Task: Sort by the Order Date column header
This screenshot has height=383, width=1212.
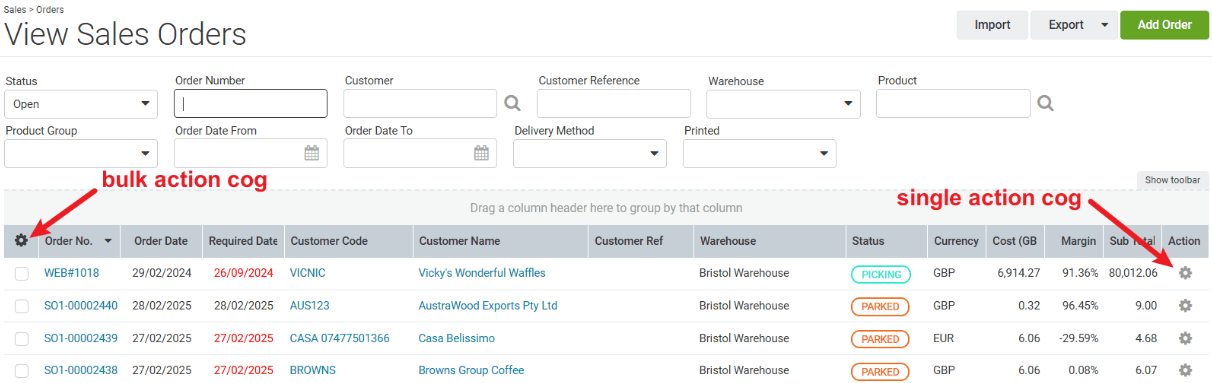Action: point(161,241)
